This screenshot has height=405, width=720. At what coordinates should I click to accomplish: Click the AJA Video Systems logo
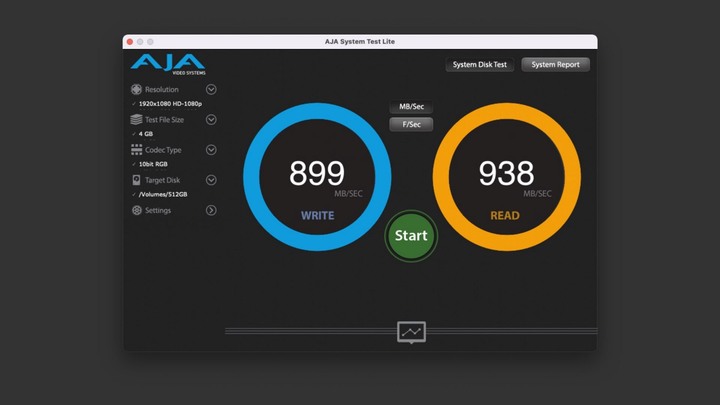coord(168,64)
